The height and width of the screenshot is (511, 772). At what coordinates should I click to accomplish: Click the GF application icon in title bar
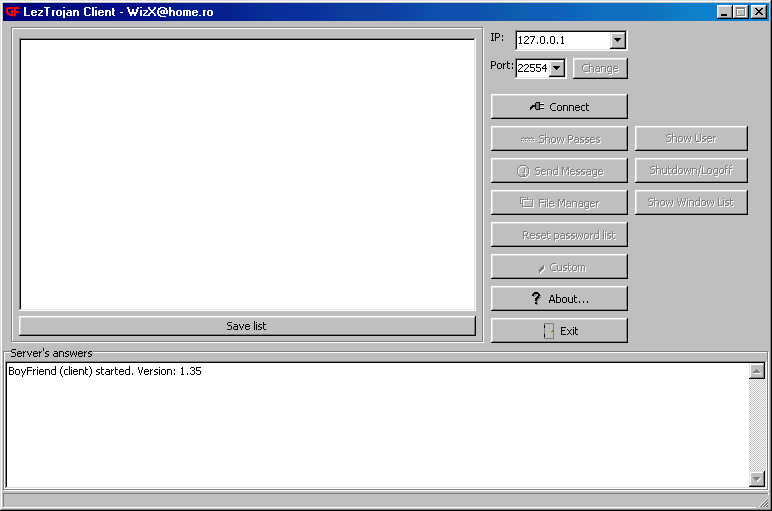12,12
